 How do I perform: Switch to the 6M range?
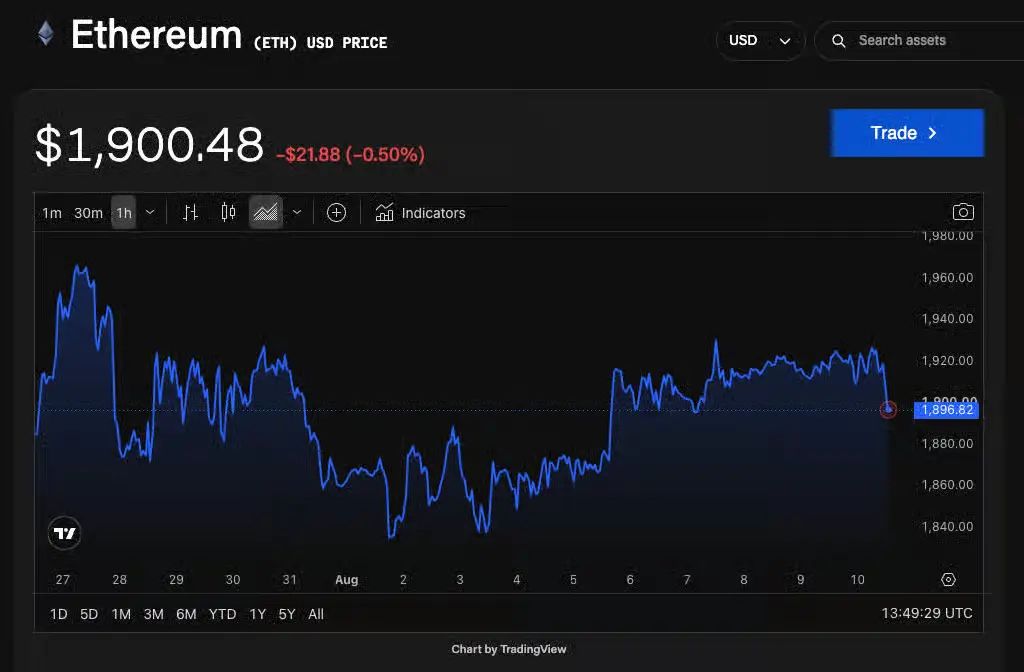pos(186,614)
